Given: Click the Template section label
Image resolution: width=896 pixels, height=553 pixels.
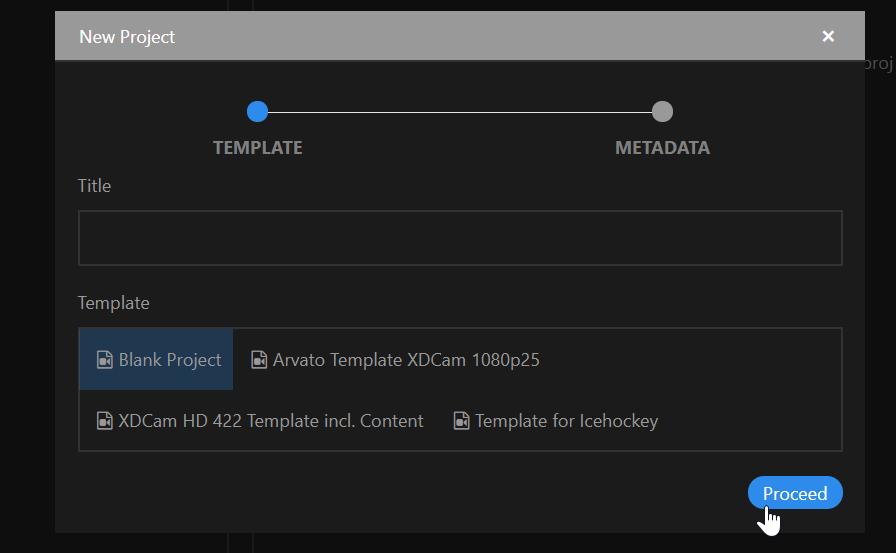Looking at the screenshot, I should pyautogui.click(x=113, y=303).
